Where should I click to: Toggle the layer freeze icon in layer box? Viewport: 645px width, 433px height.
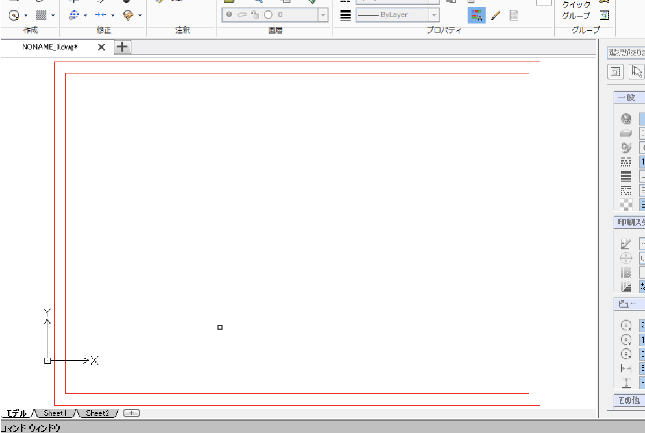tap(242, 15)
